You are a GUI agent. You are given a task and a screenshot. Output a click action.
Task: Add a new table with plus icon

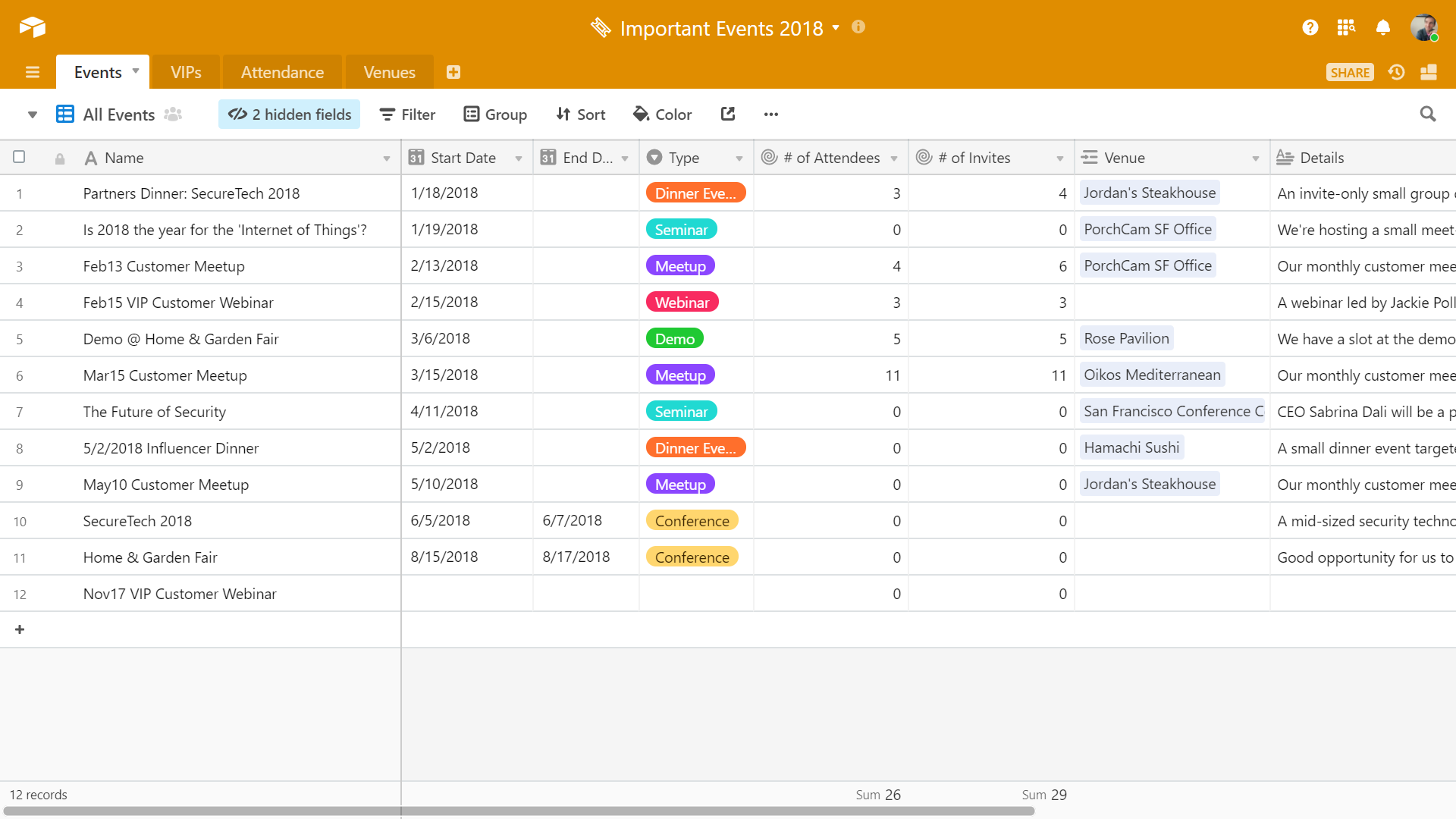point(453,72)
